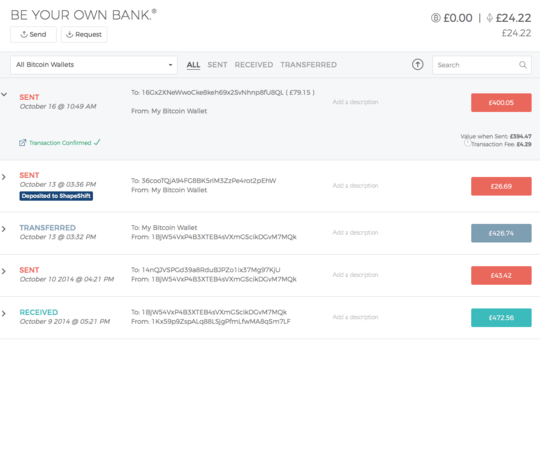Switch to the SENT filter tab
Image resolution: width=540 pixels, height=452 pixels.
click(217, 65)
